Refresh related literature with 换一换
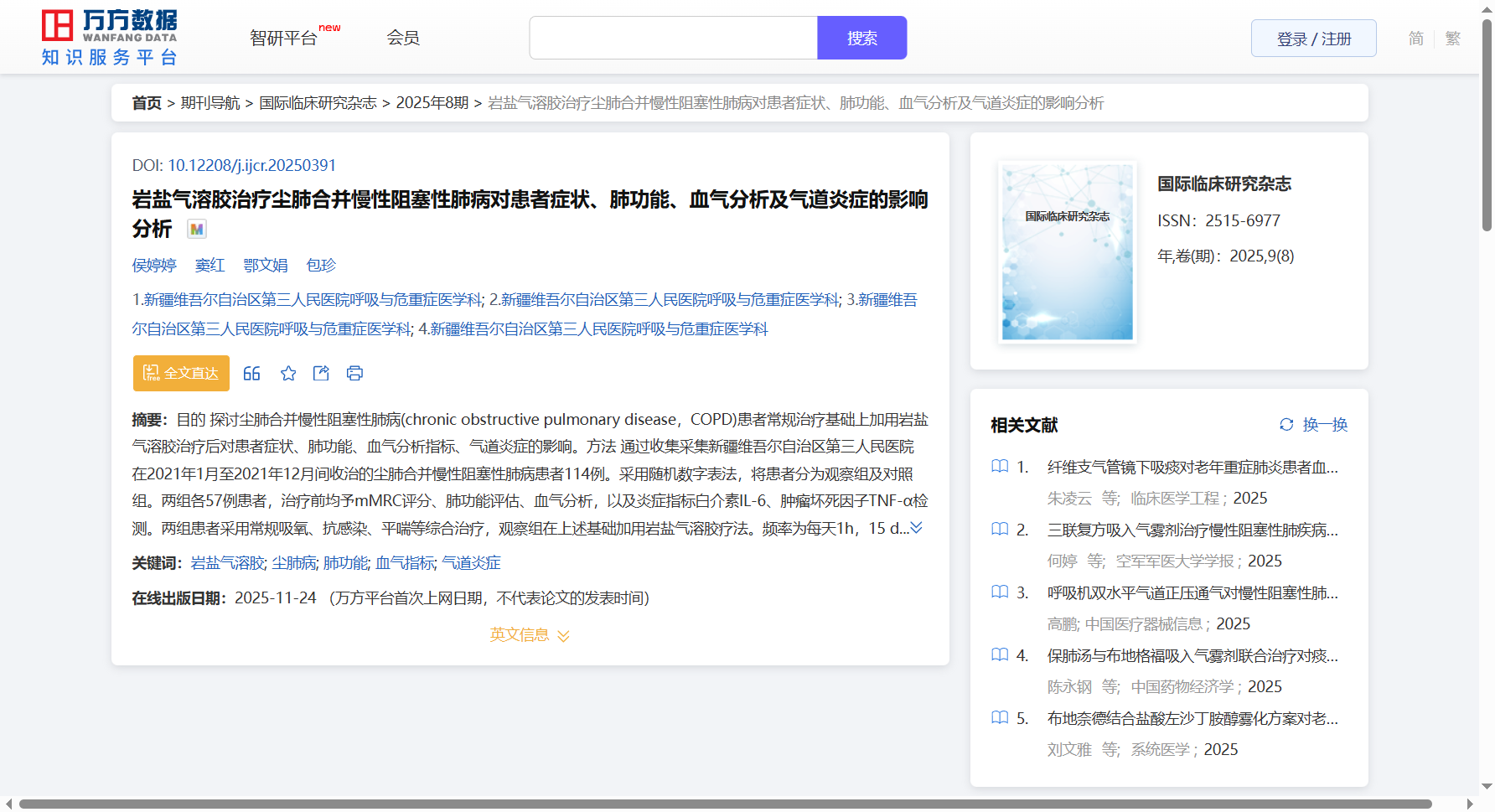Image resolution: width=1495 pixels, height=812 pixels. pos(1313,425)
